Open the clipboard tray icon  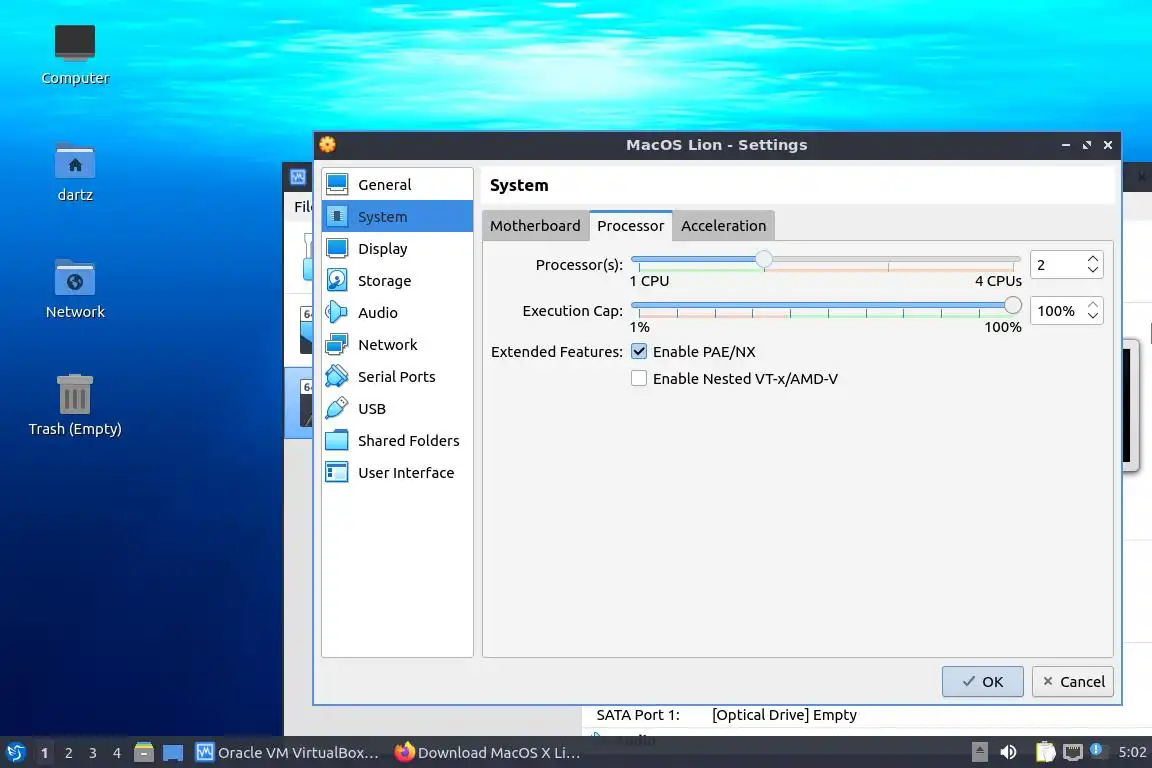click(1045, 752)
